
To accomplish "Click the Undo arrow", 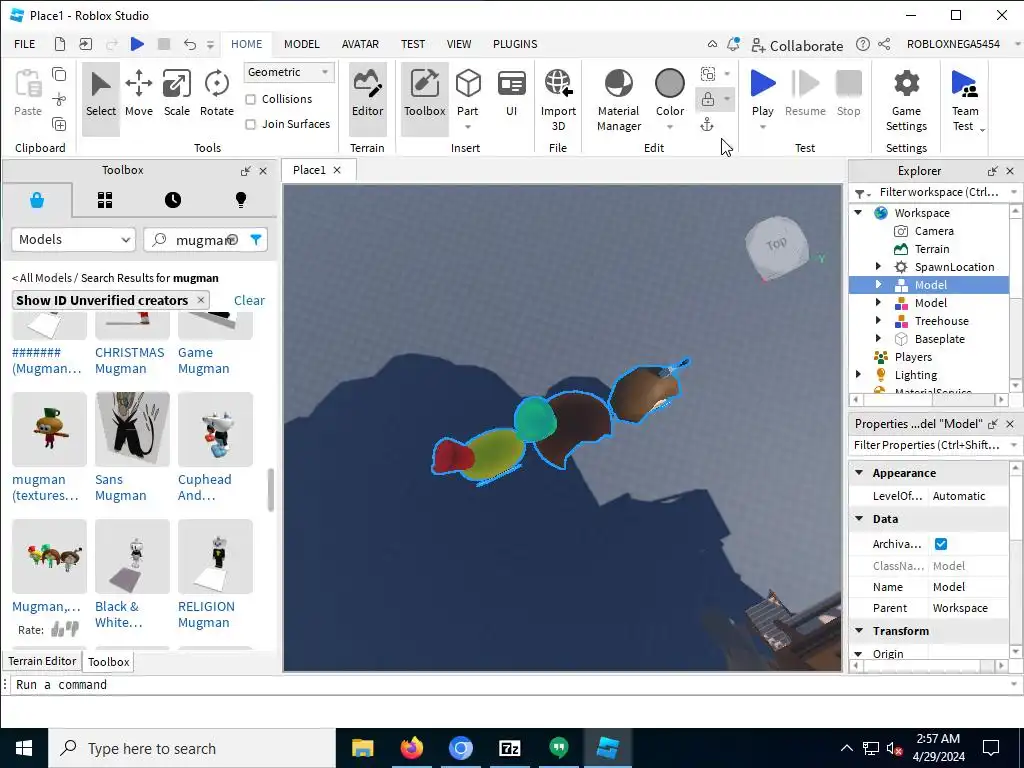I will 190,44.
